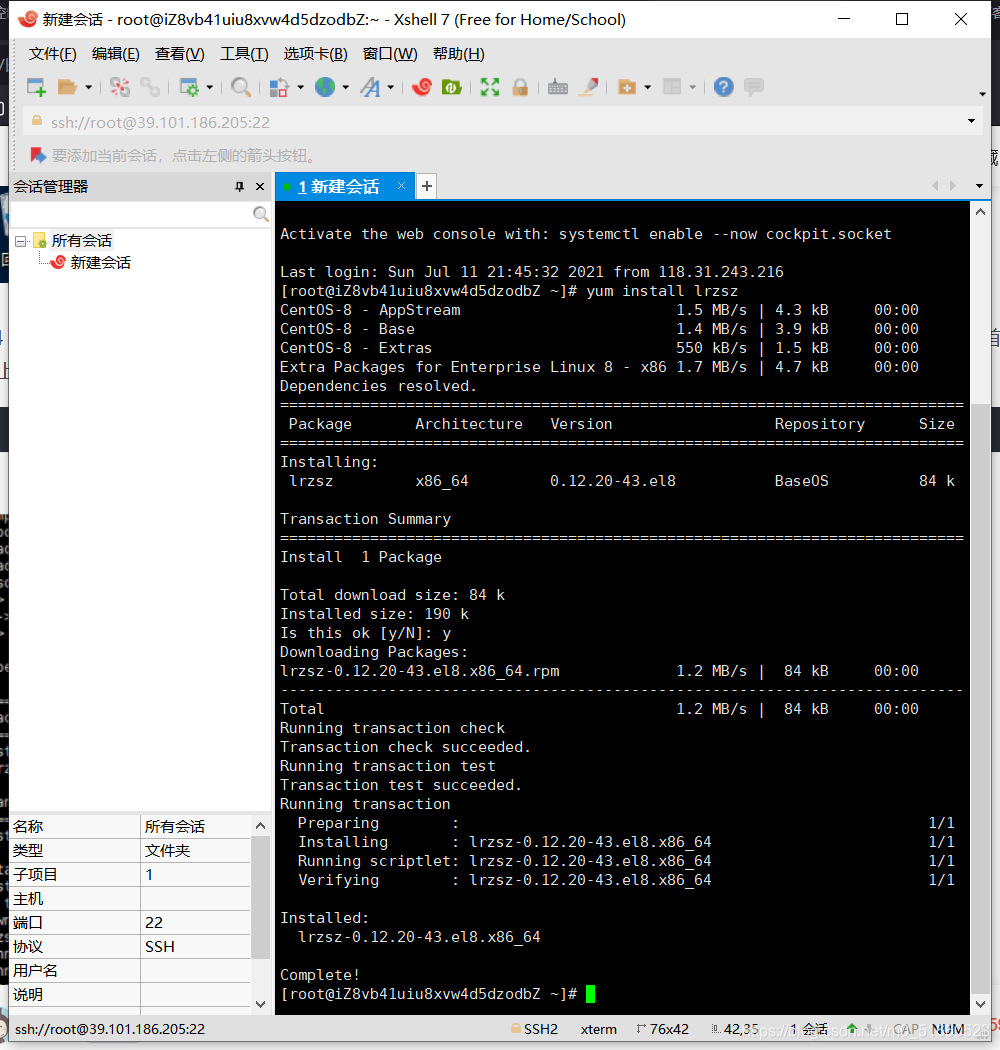
Task: Click the color scheme toolbar icon
Action: tap(279, 87)
